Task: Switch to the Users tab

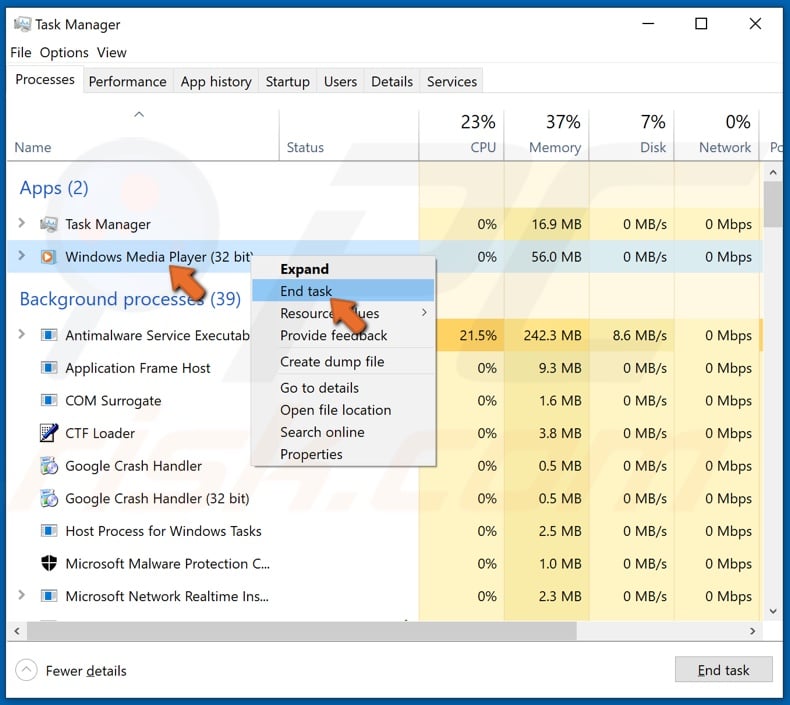Action: pos(341,81)
